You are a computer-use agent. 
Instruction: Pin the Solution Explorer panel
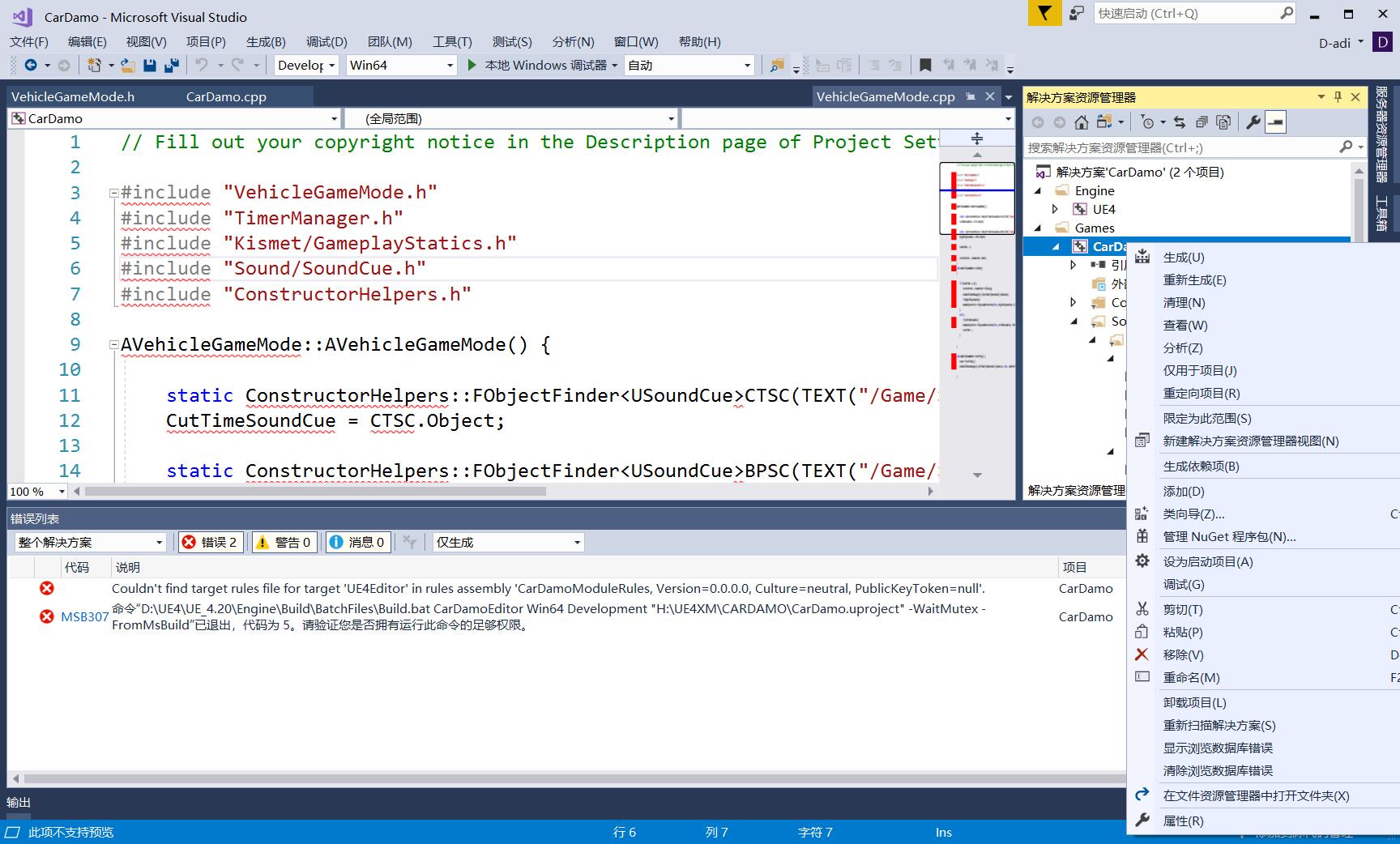1338,97
